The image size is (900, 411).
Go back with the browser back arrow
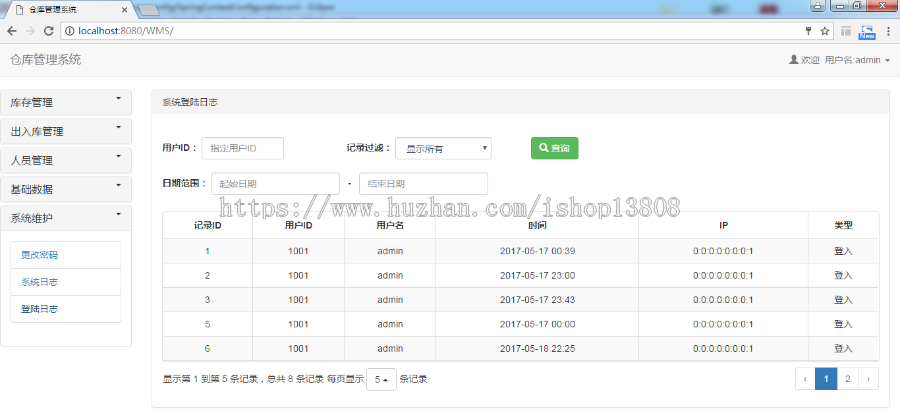[11, 31]
